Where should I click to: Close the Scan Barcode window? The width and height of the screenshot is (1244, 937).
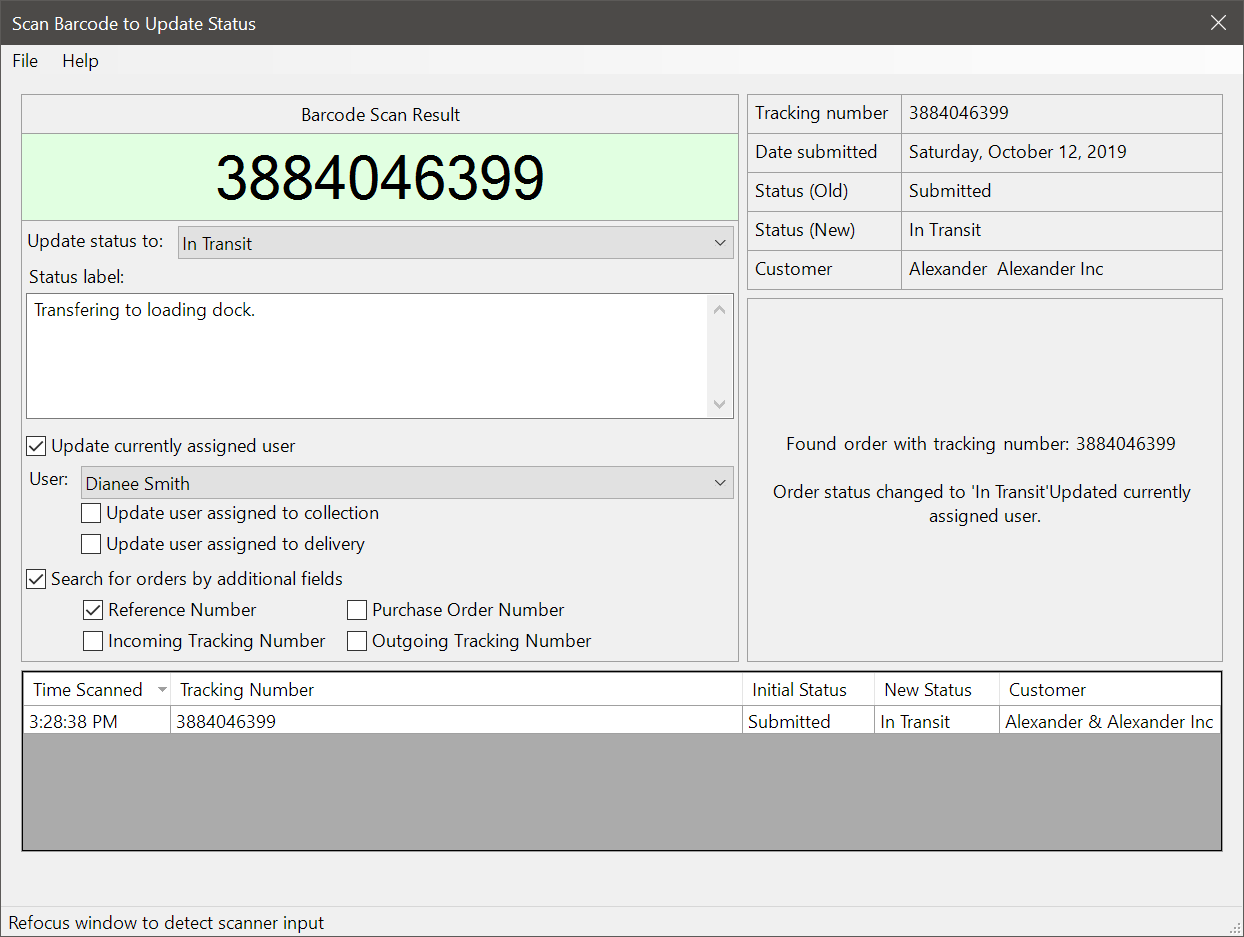coord(1218,23)
